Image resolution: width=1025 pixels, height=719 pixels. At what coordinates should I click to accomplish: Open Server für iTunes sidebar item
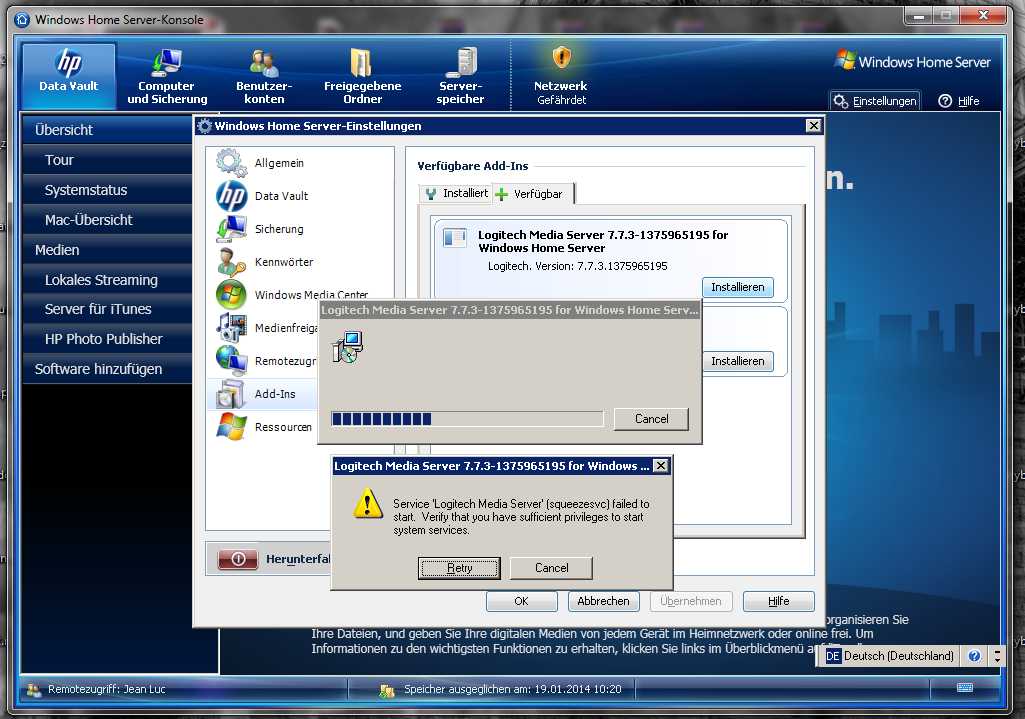98,309
